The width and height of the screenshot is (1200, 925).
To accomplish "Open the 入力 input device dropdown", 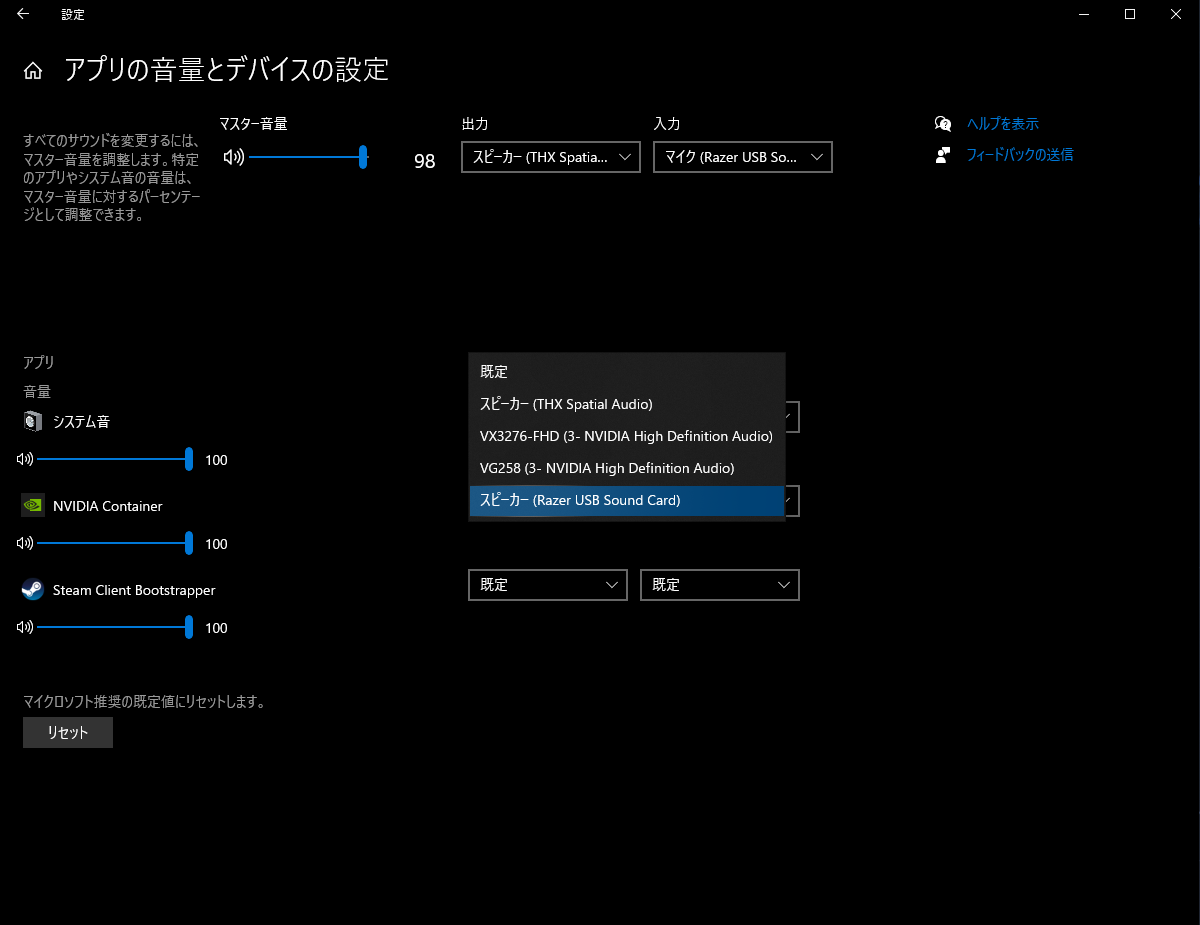I will [x=742, y=157].
